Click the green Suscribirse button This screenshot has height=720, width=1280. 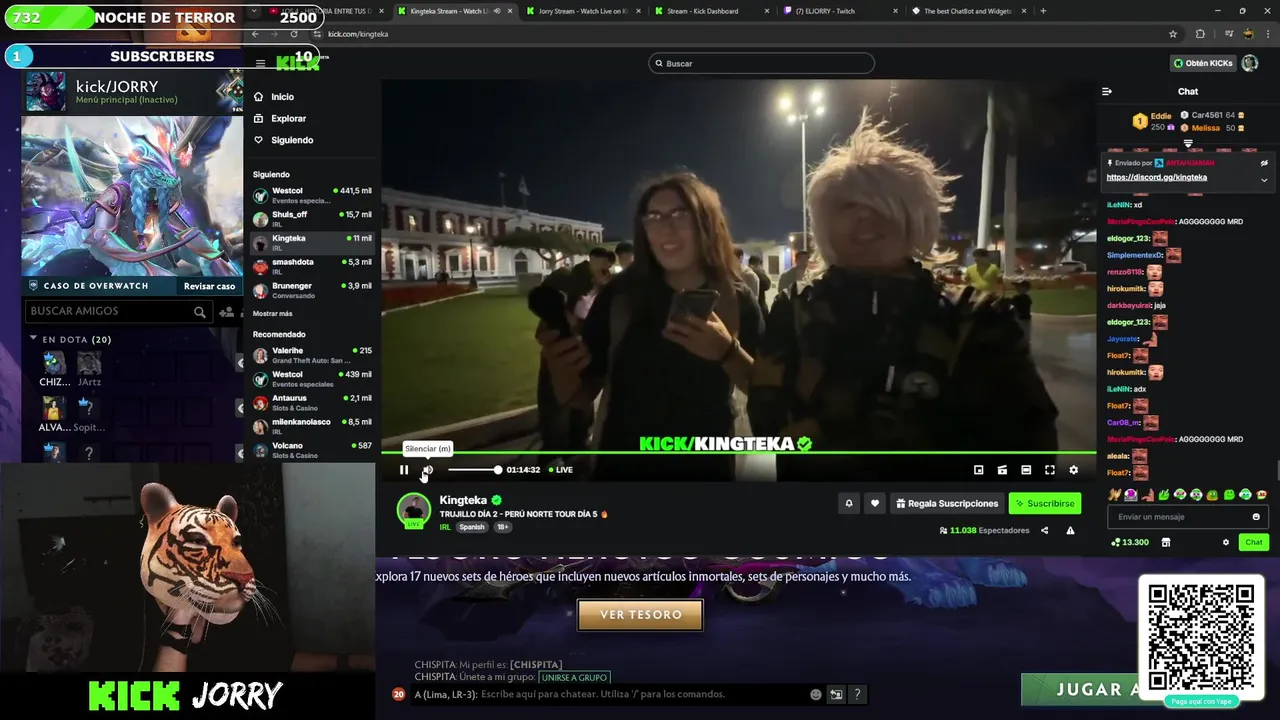pyautogui.click(x=1044, y=503)
